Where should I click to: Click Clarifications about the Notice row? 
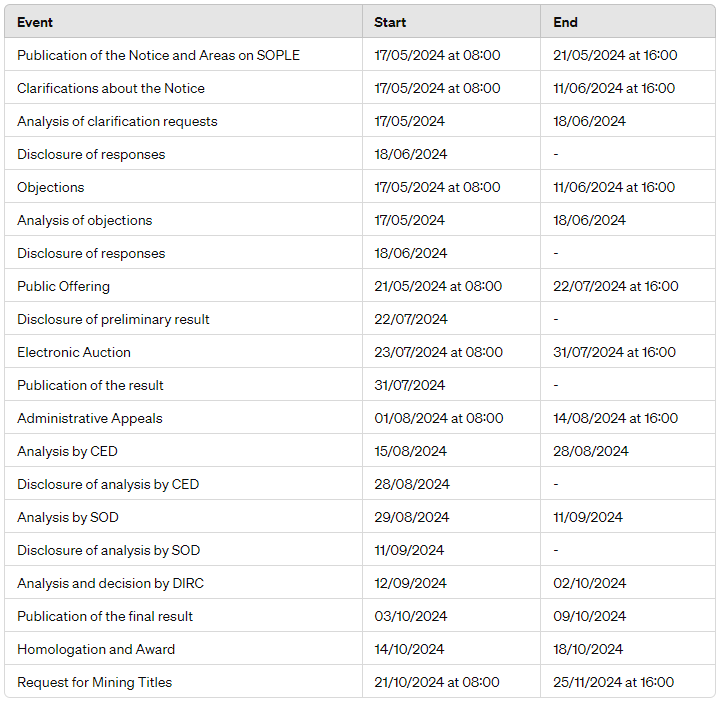111,88
